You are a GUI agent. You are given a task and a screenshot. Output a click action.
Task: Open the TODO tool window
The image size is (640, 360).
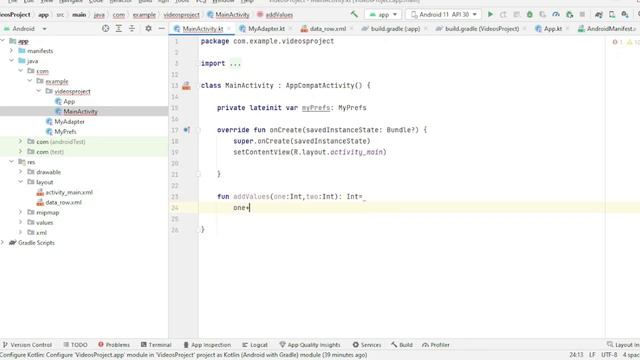click(76, 345)
